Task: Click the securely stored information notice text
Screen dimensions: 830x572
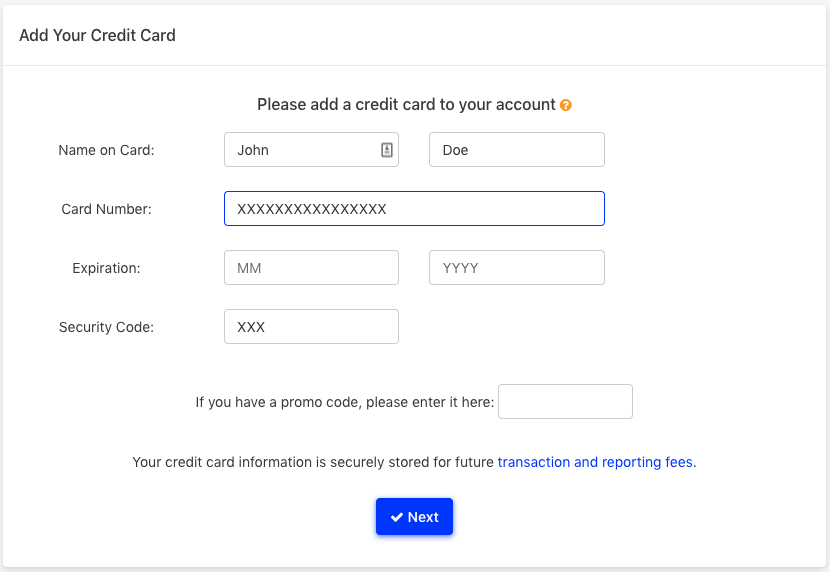Action: [x=414, y=462]
